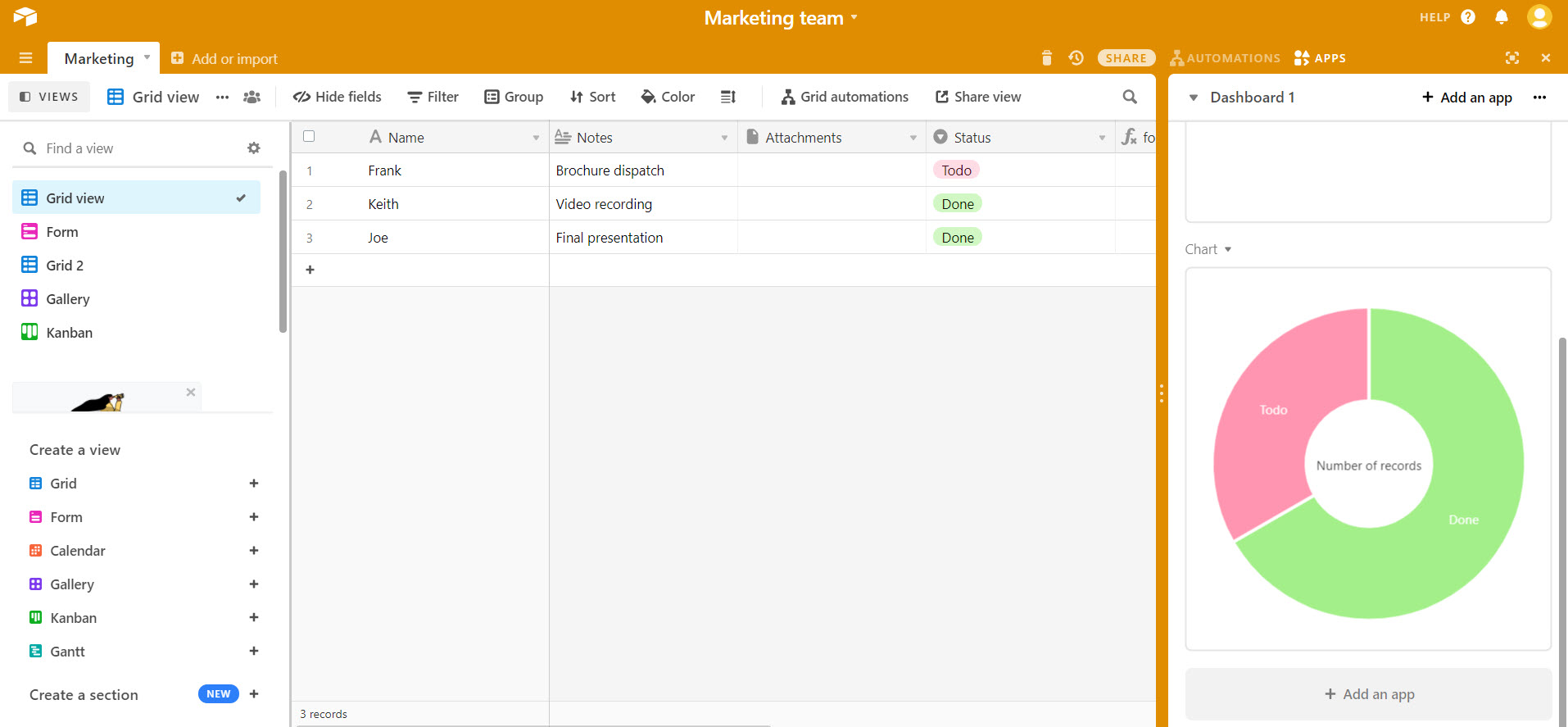The image size is (1568, 727).
Task: Check the select all records checkbox
Action: [309, 137]
